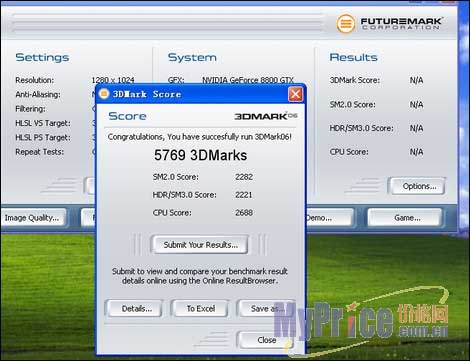The width and height of the screenshot is (470, 361).
Task: Click the Save as button
Action: pos(266,309)
